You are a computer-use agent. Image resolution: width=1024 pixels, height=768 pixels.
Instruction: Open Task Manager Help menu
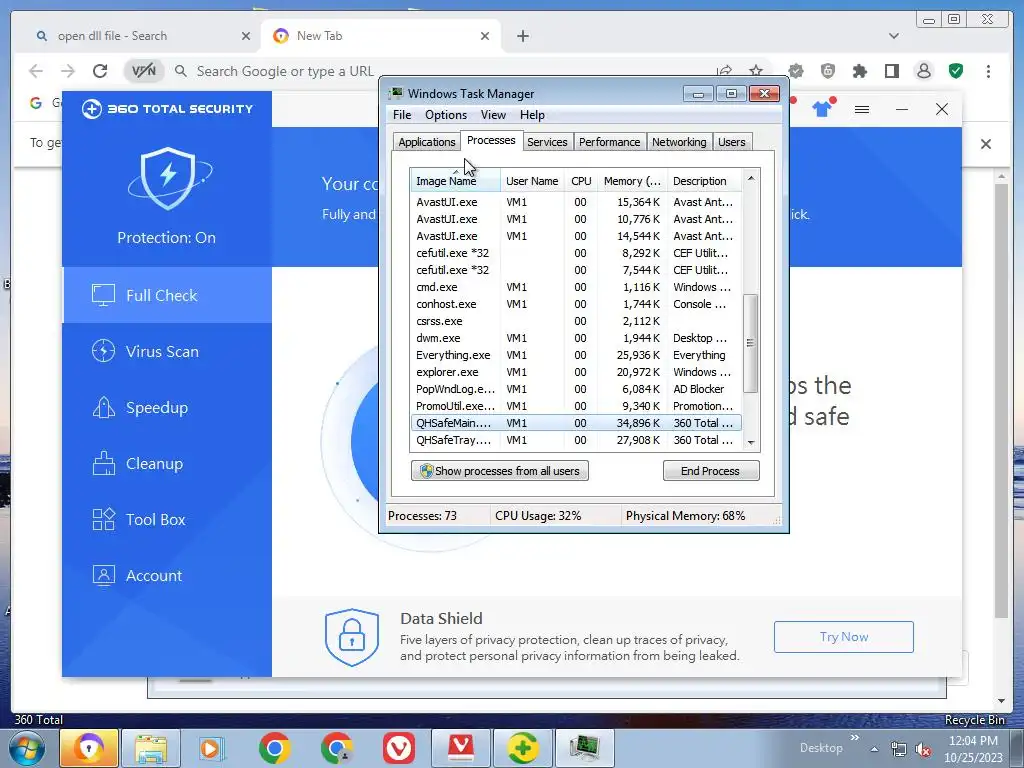[x=532, y=115]
